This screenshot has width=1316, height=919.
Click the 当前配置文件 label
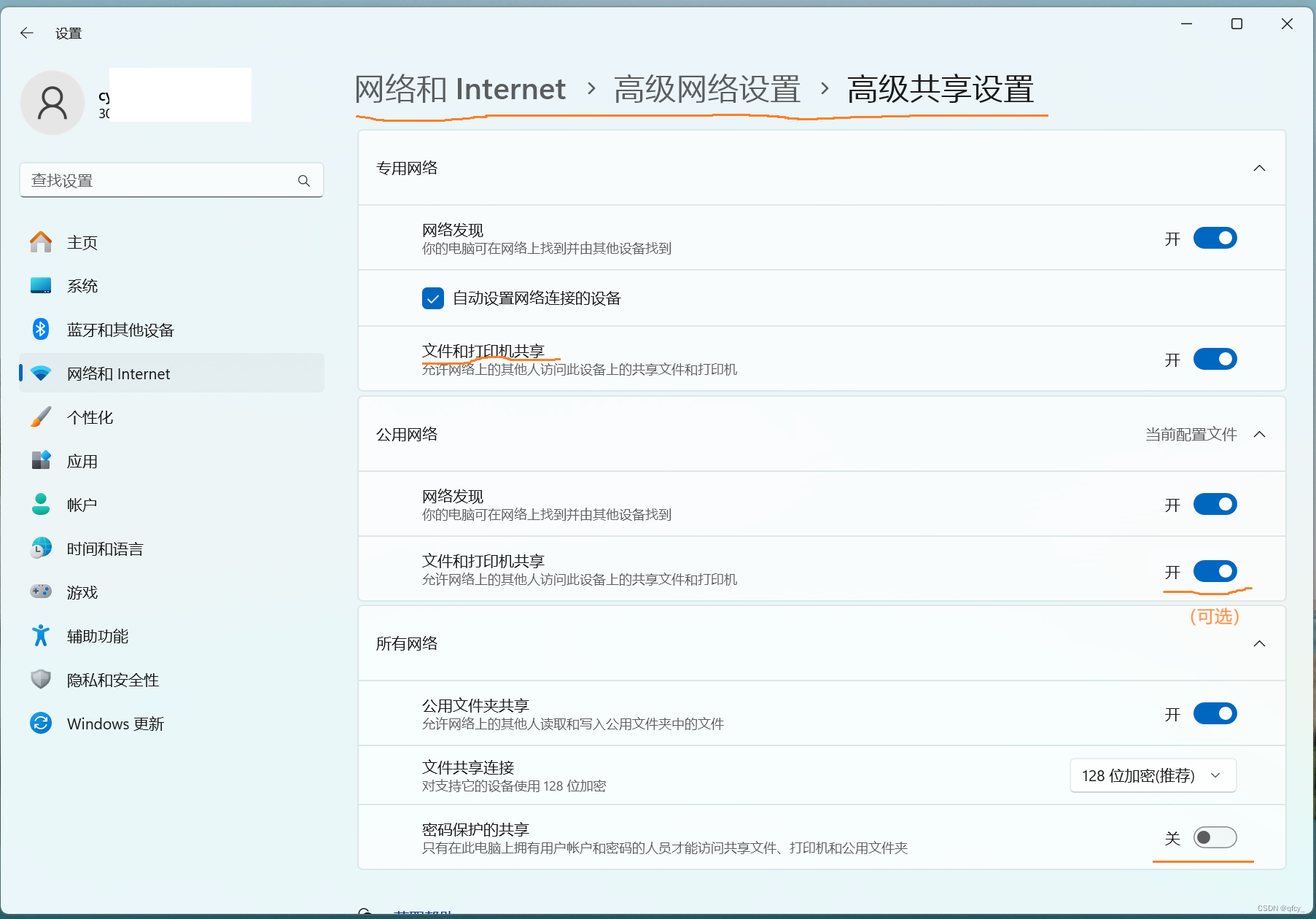click(x=1191, y=435)
